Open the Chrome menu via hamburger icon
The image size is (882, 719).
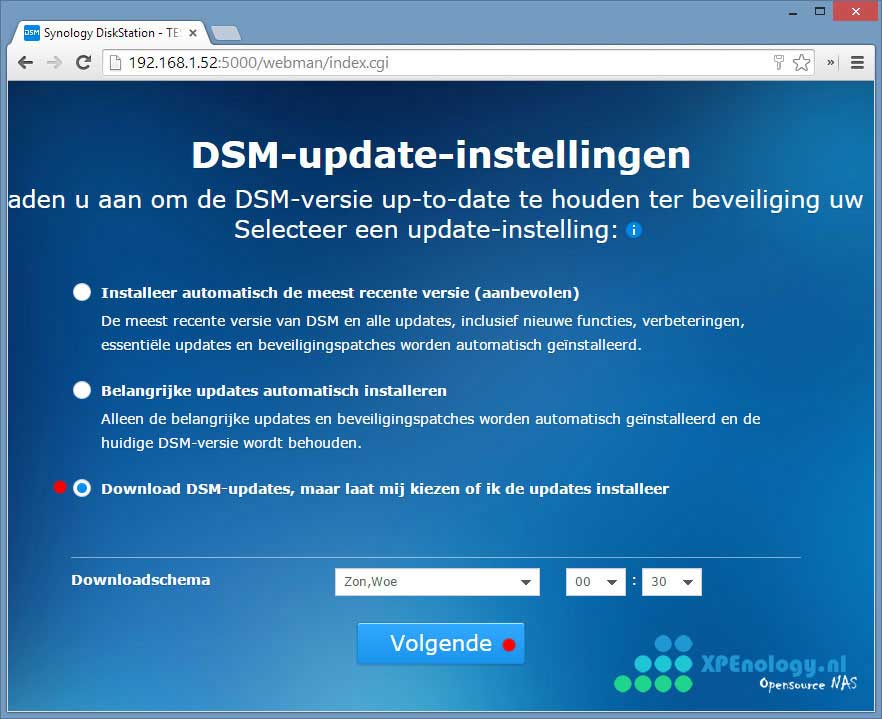[x=858, y=62]
